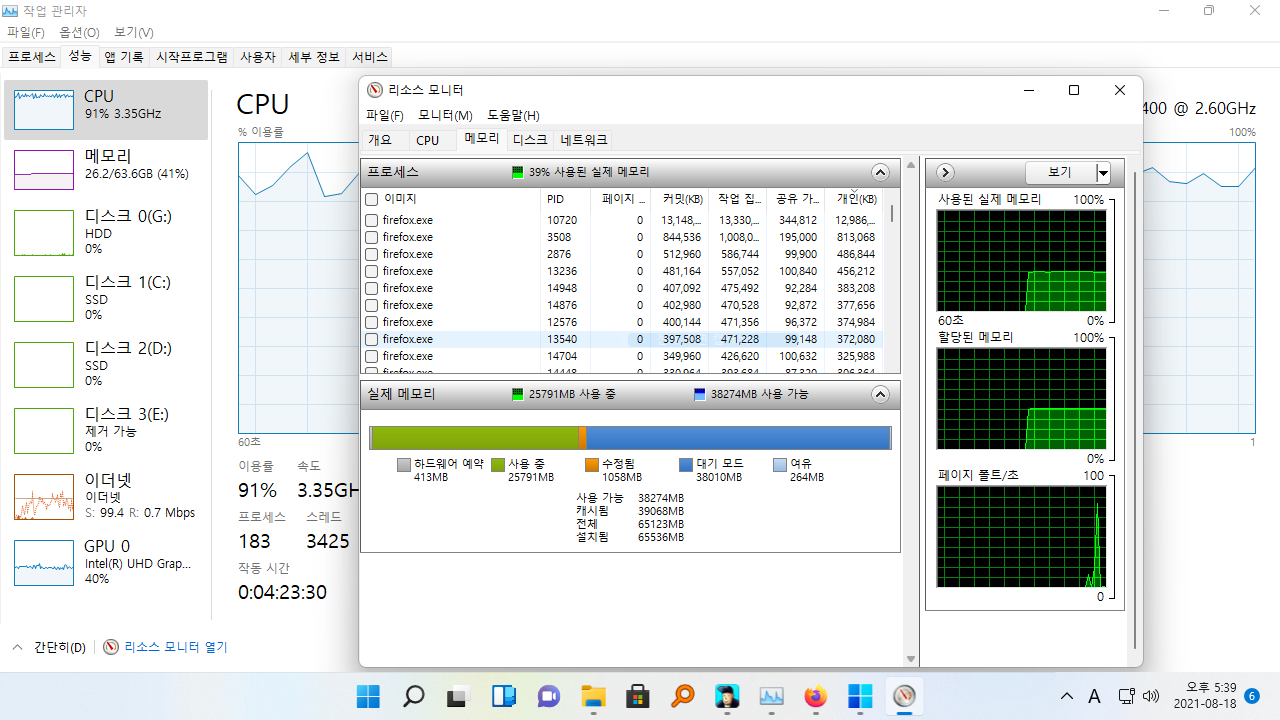Check the select-all Image header checkbox
The height and width of the screenshot is (720, 1280).
coord(372,199)
